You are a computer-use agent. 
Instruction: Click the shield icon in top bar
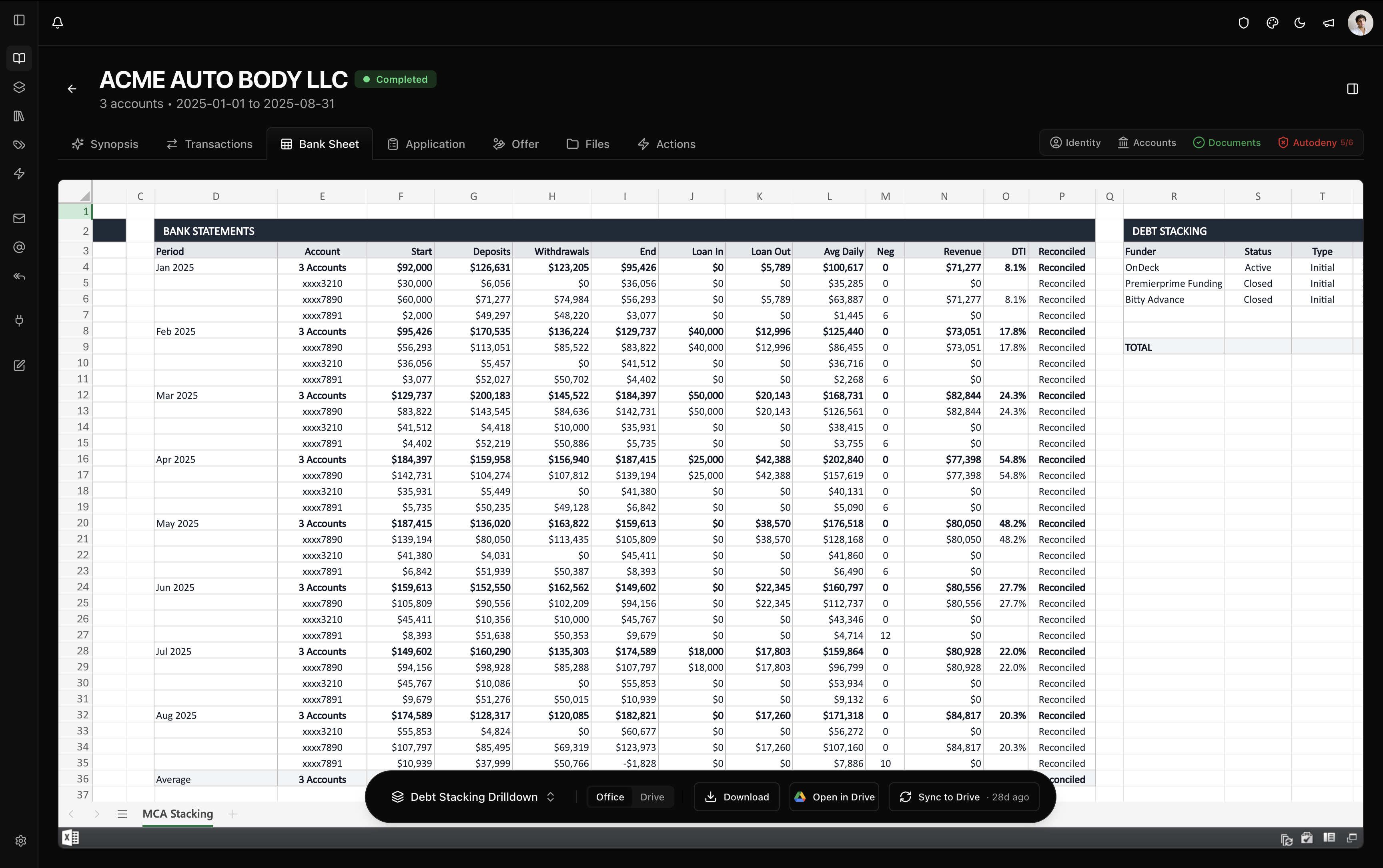click(1243, 23)
